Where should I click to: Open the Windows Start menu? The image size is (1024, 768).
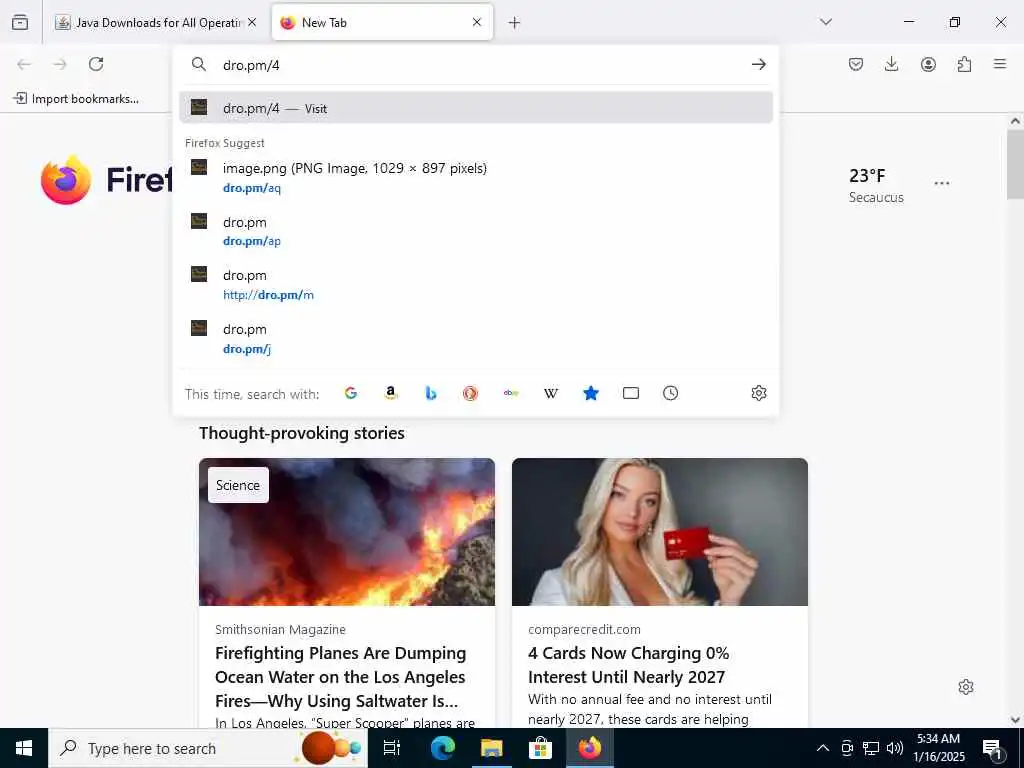[24, 748]
